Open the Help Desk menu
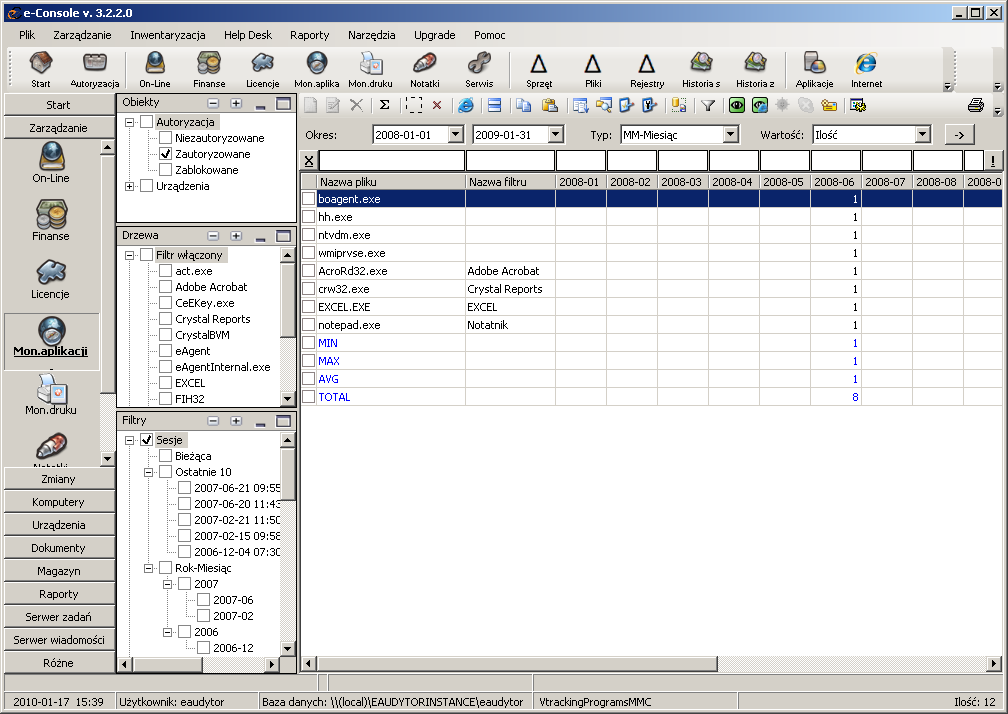This screenshot has width=1008, height=714. click(248, 35)
